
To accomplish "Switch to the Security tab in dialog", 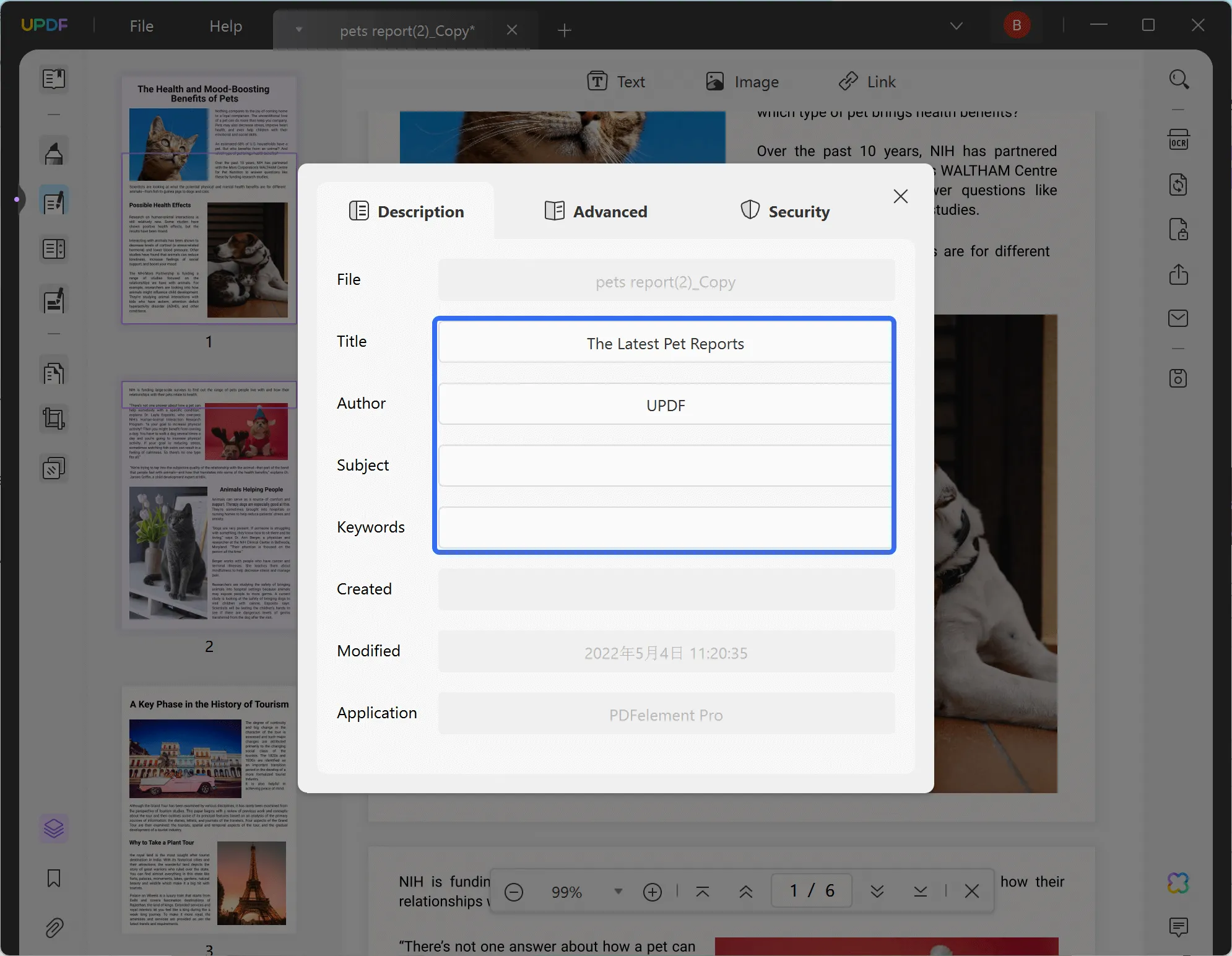I will pos(783,211).
